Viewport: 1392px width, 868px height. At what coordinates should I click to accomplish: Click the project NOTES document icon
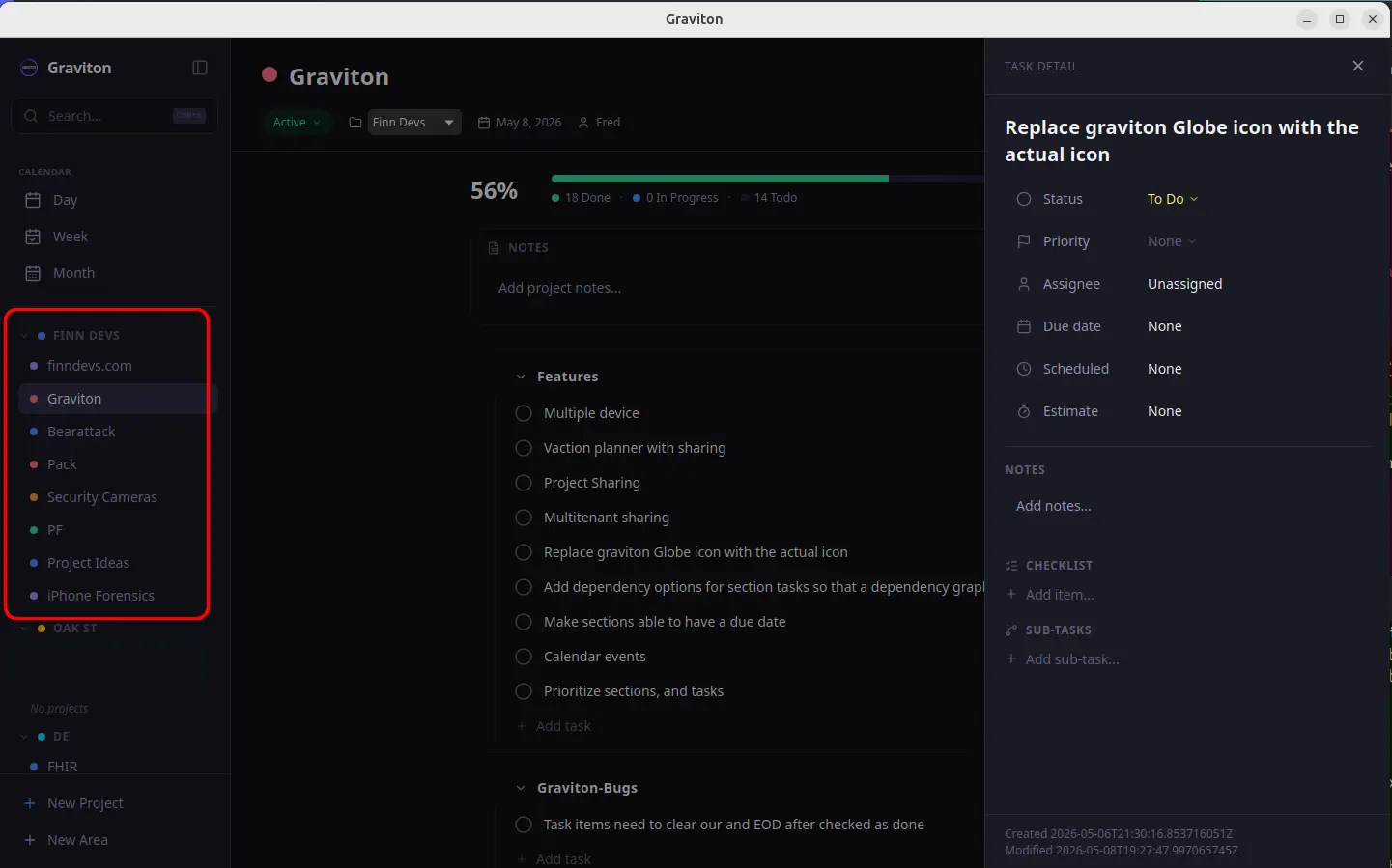[495, 248]
